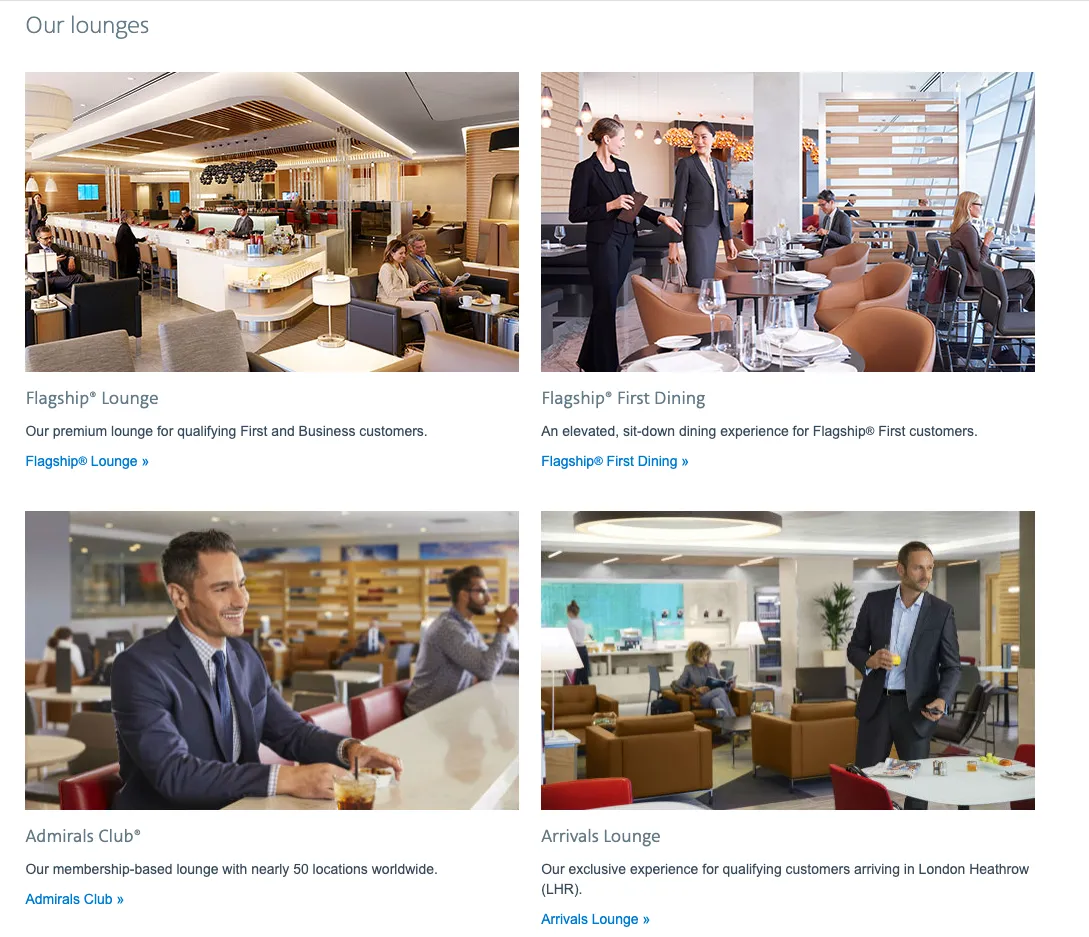
Task: Go to the Arrivals Lounge » link
Action: [x=595, y=919]
